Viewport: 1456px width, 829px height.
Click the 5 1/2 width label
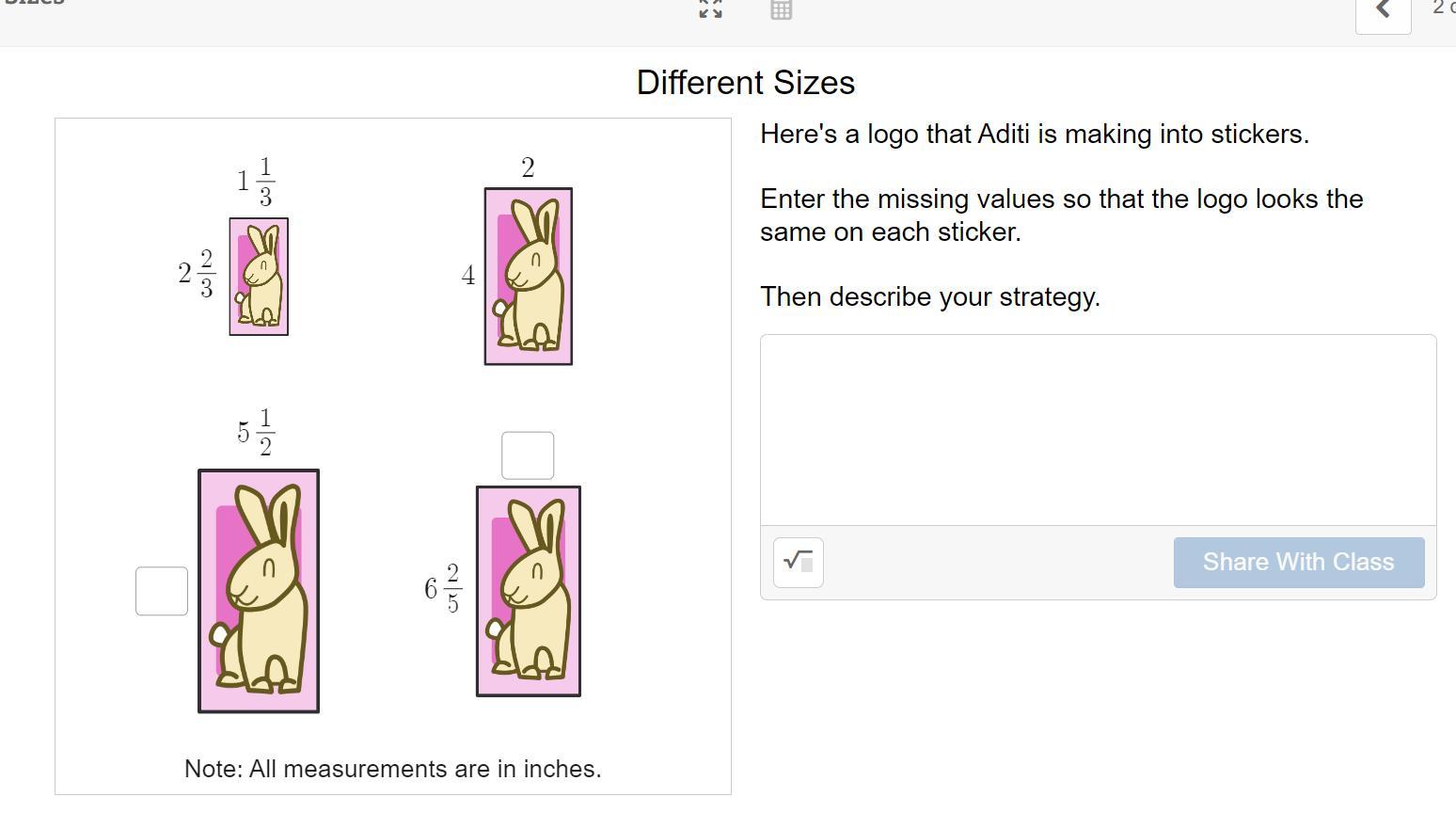tap(255, 433)
